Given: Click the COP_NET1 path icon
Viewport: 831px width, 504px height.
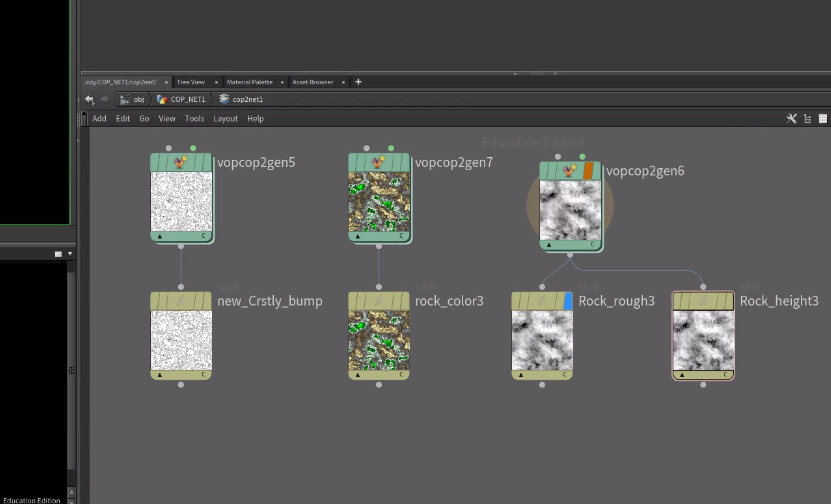Looking at the screenshot, I should pyautogui.click(x=163, y=100).
